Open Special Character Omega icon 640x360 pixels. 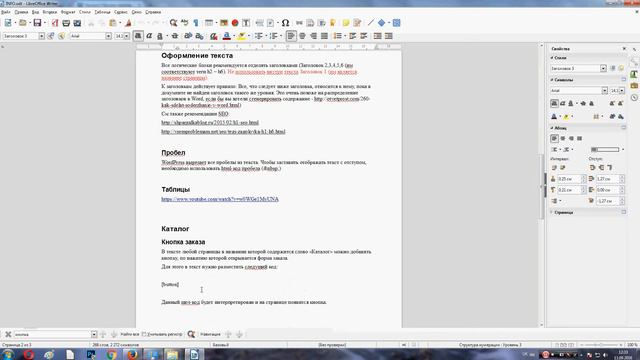point(285,23)
